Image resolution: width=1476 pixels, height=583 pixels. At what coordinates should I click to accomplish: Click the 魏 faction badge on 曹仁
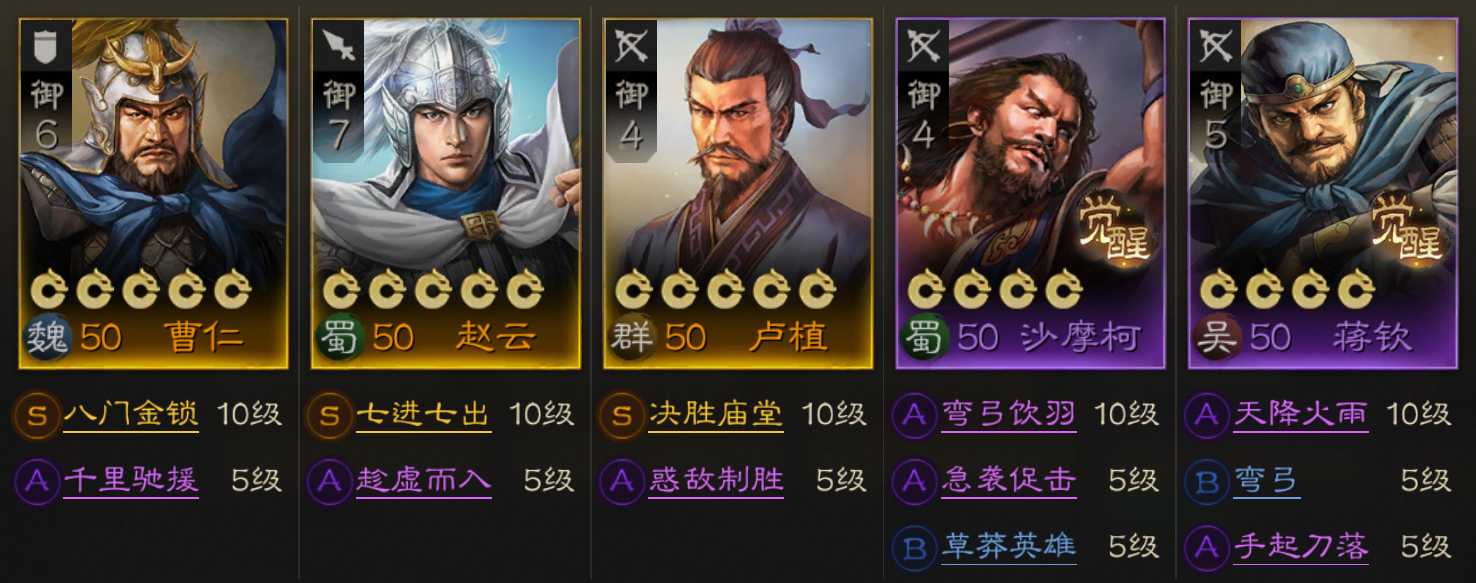point(46,337)
